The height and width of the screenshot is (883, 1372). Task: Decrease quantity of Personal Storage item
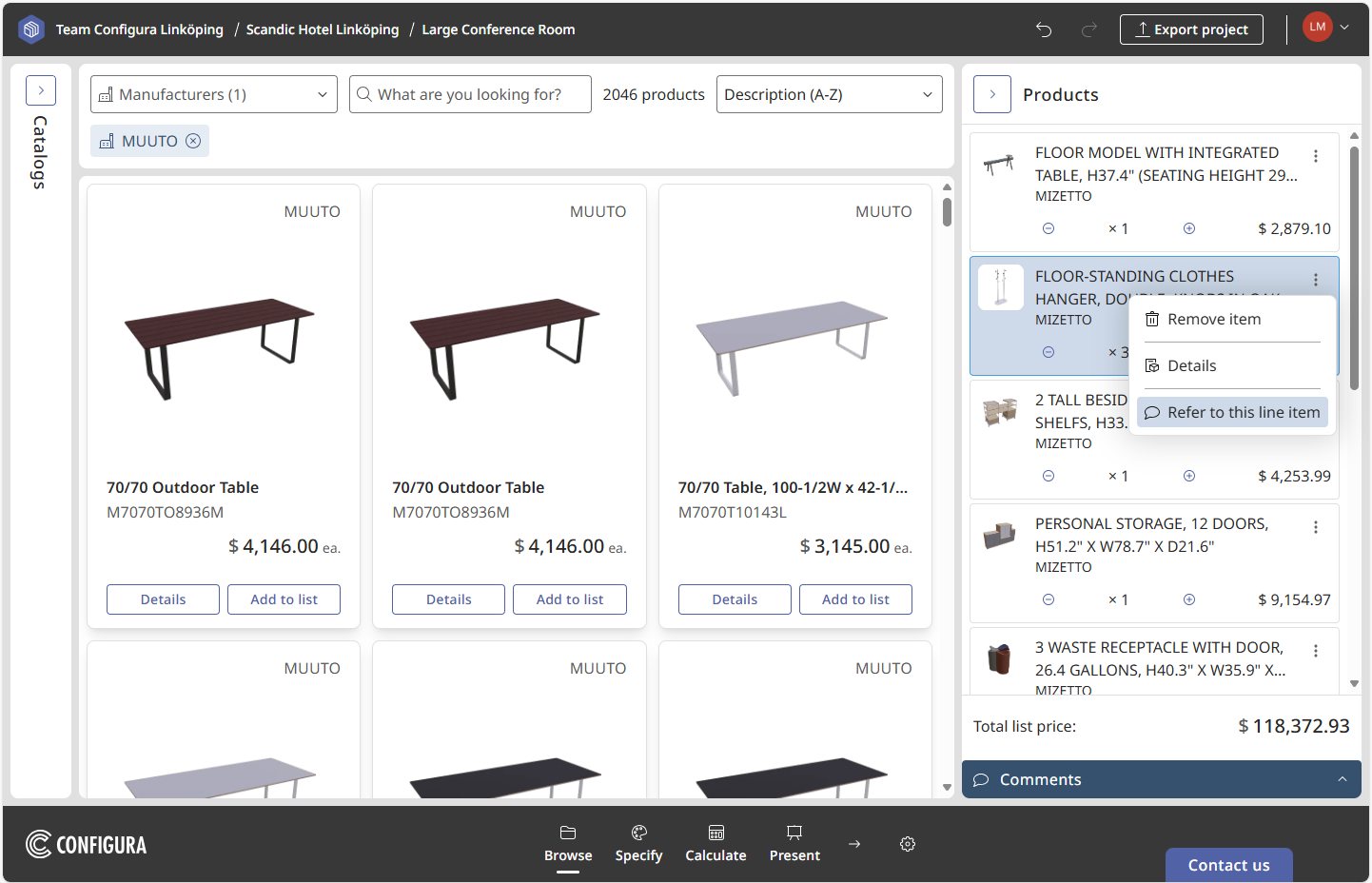coord(1049,599)
